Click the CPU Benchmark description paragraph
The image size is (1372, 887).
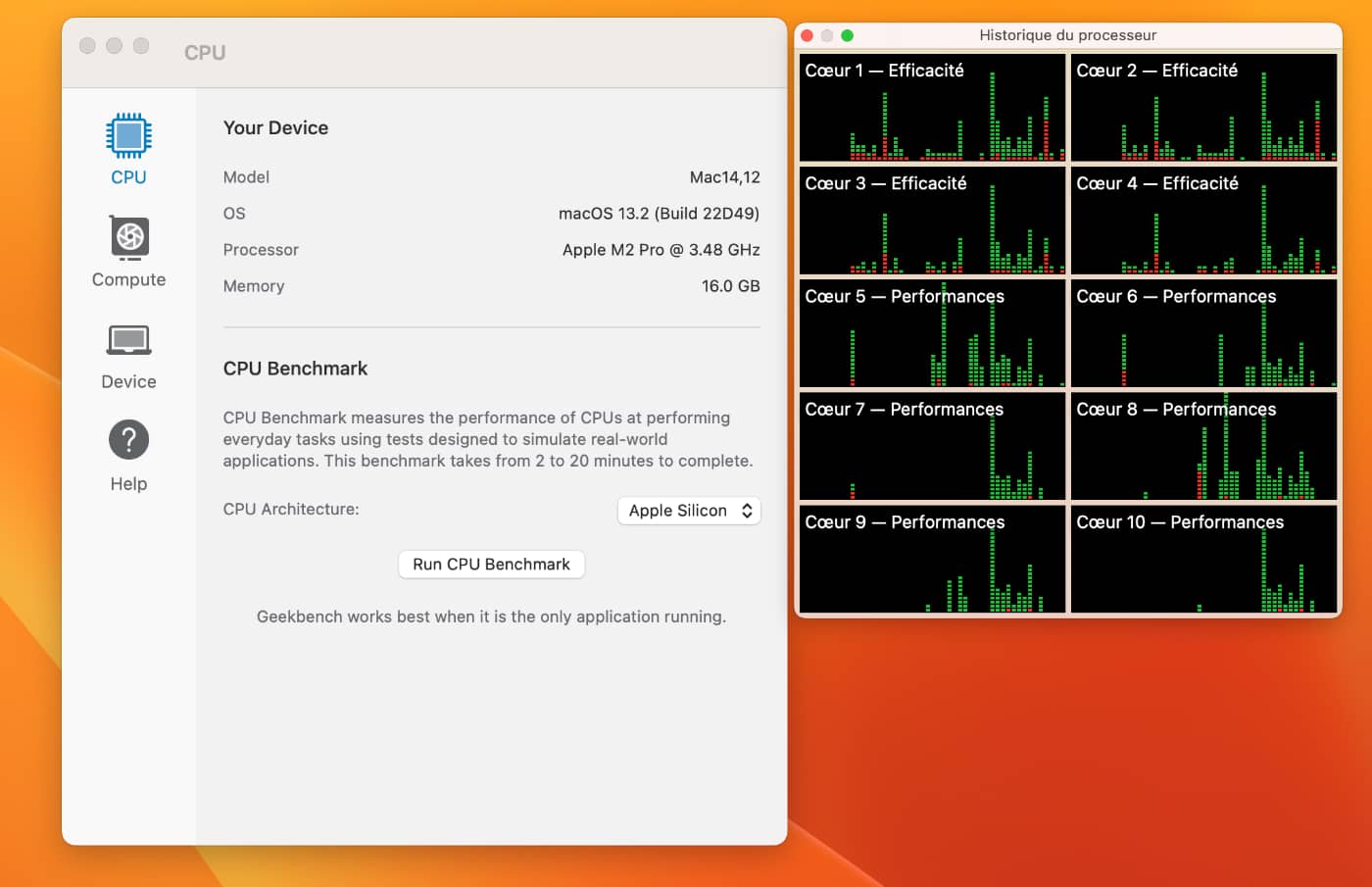[488, 439]
